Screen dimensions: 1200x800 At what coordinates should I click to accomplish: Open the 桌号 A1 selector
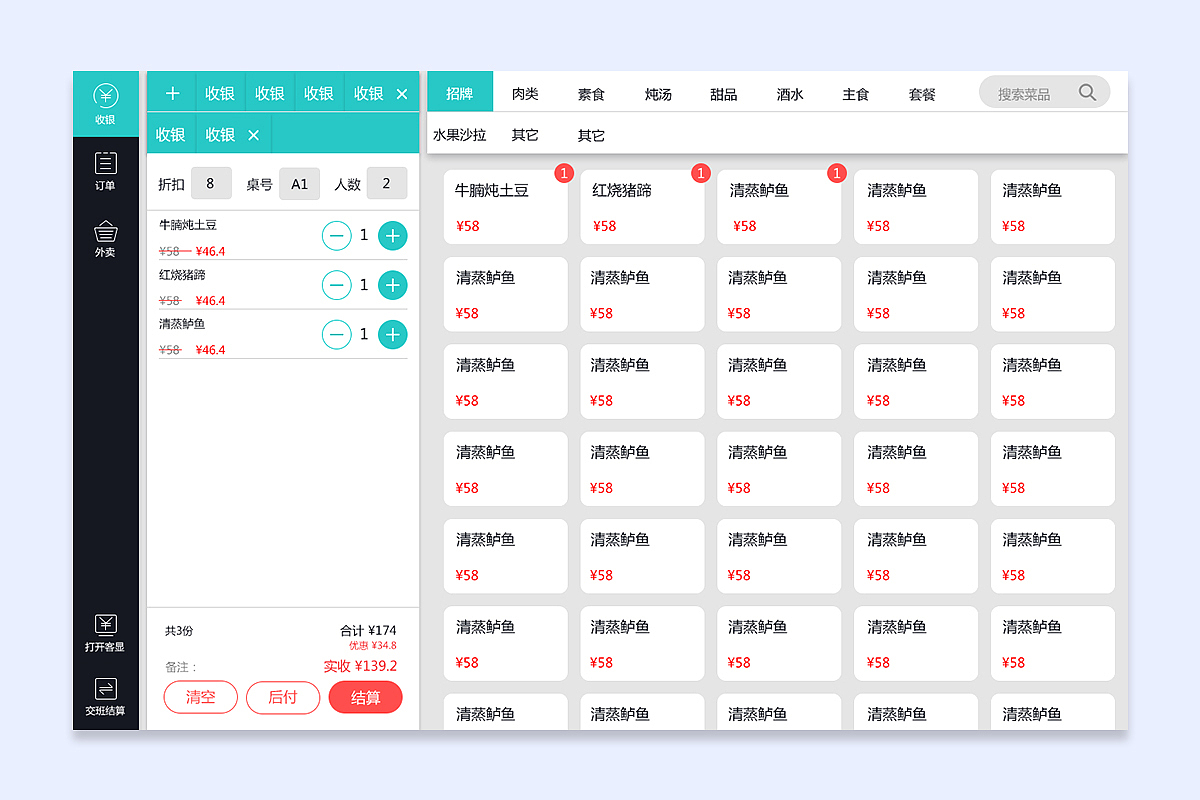pos(299,184)
